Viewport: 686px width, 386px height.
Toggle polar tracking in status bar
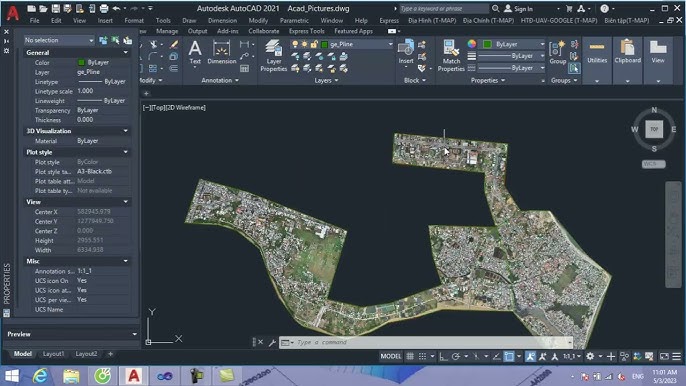pos(455,356)
